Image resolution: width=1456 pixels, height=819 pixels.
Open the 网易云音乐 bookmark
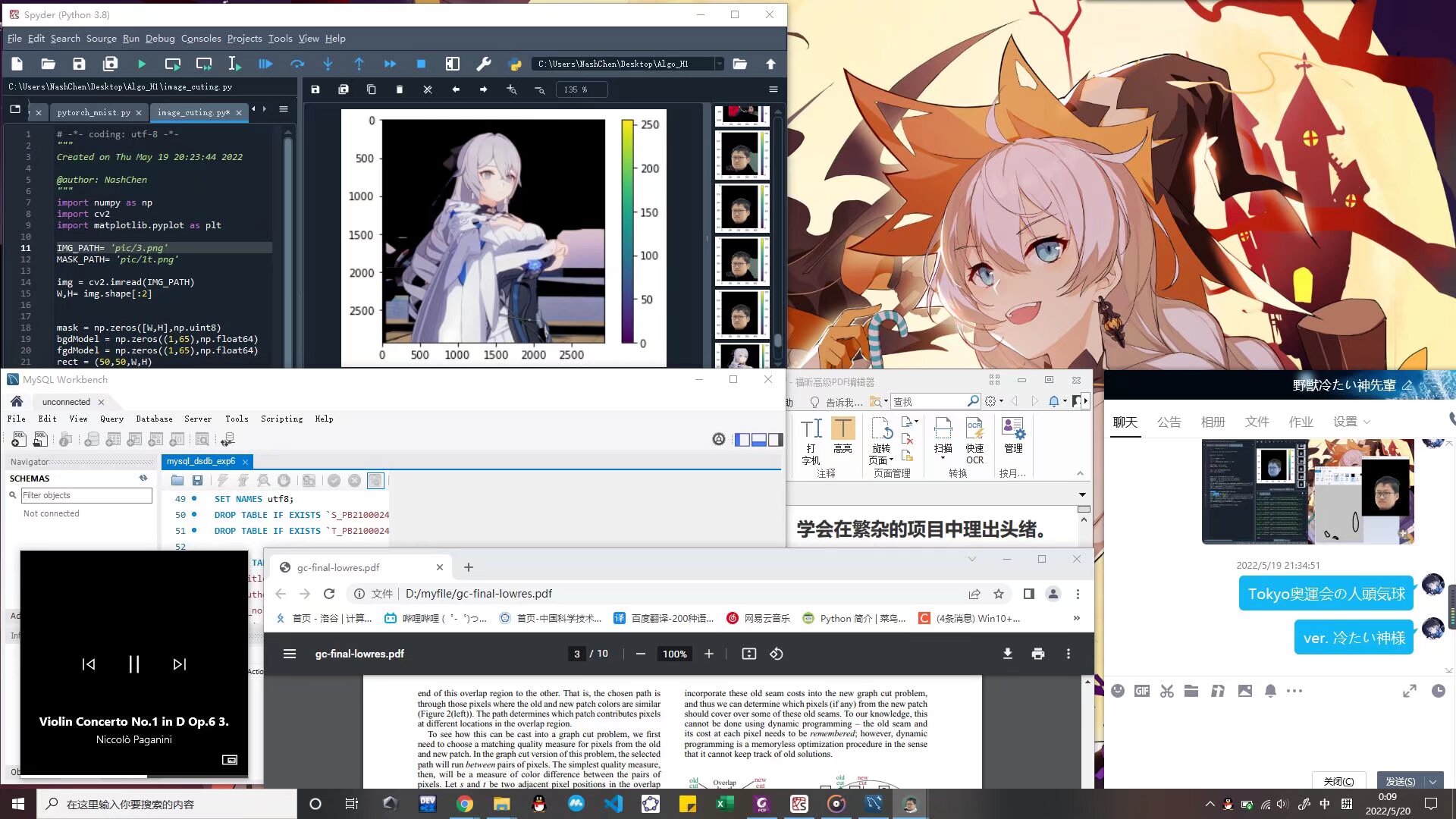point(758,618)
